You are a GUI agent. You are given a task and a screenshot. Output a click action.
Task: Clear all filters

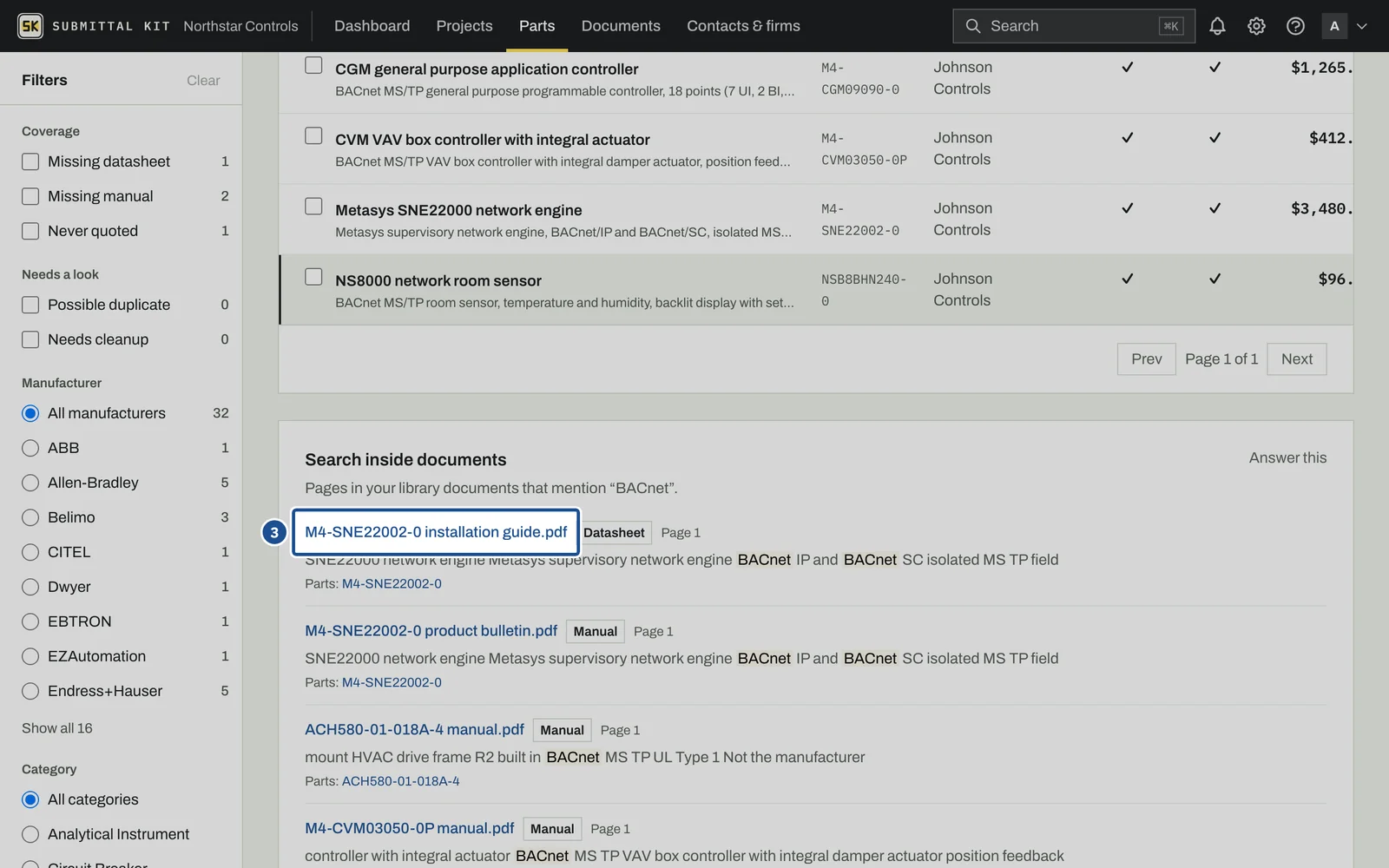[x=203, y=80]
